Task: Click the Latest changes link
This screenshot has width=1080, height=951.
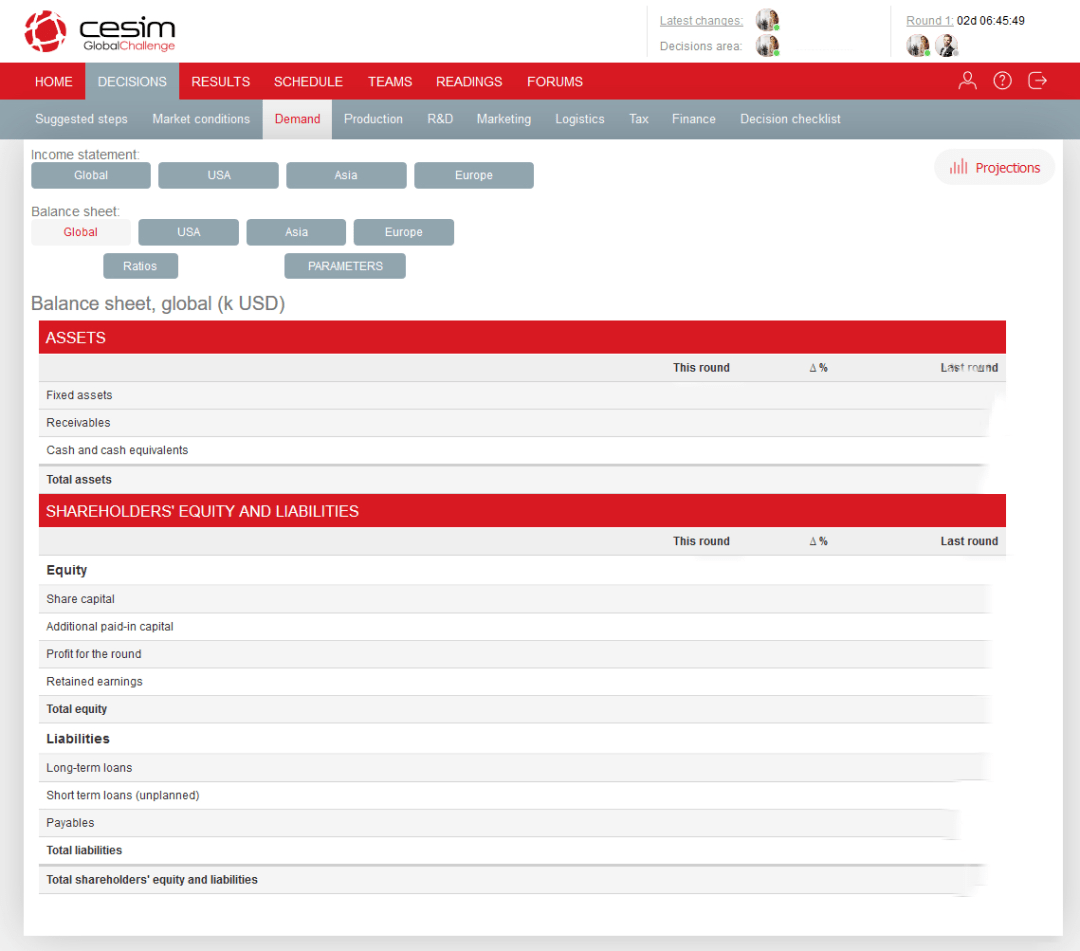Action: 701,21
